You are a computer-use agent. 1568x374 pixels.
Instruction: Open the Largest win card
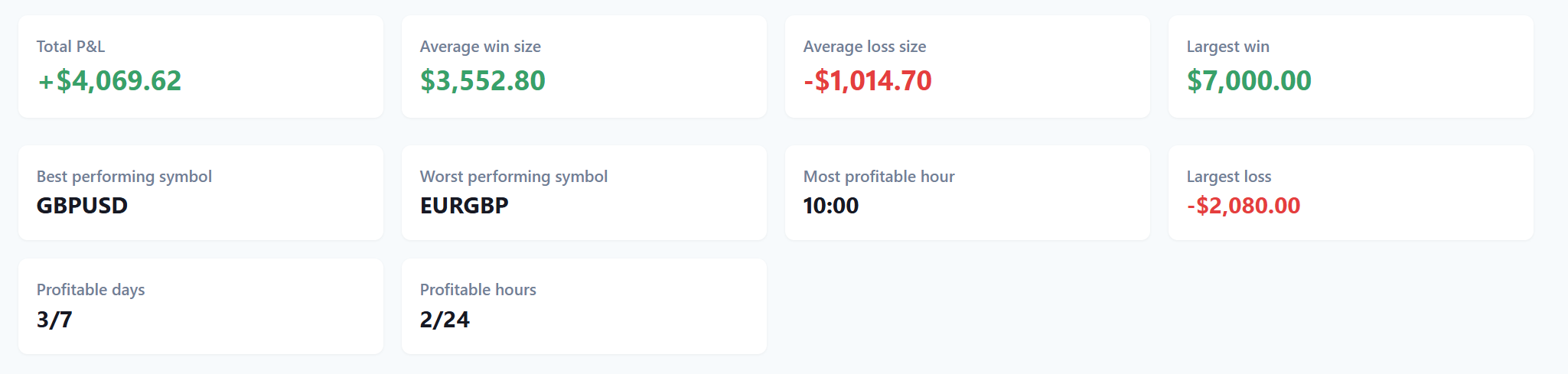point(1351,67)
